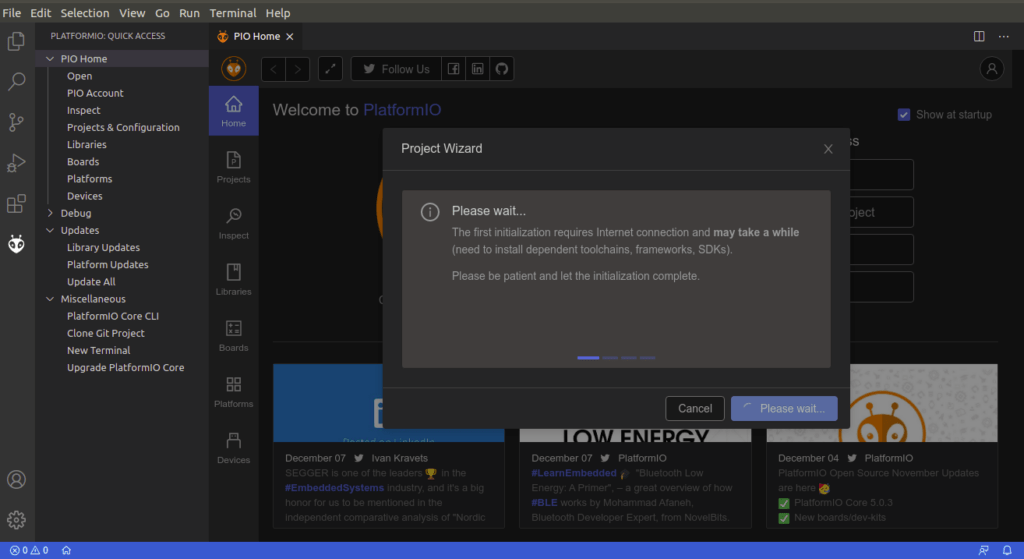Open PlatformIO Facebook page icon
This screenshot has height=559, width=1024.
(x=453, y=69)
